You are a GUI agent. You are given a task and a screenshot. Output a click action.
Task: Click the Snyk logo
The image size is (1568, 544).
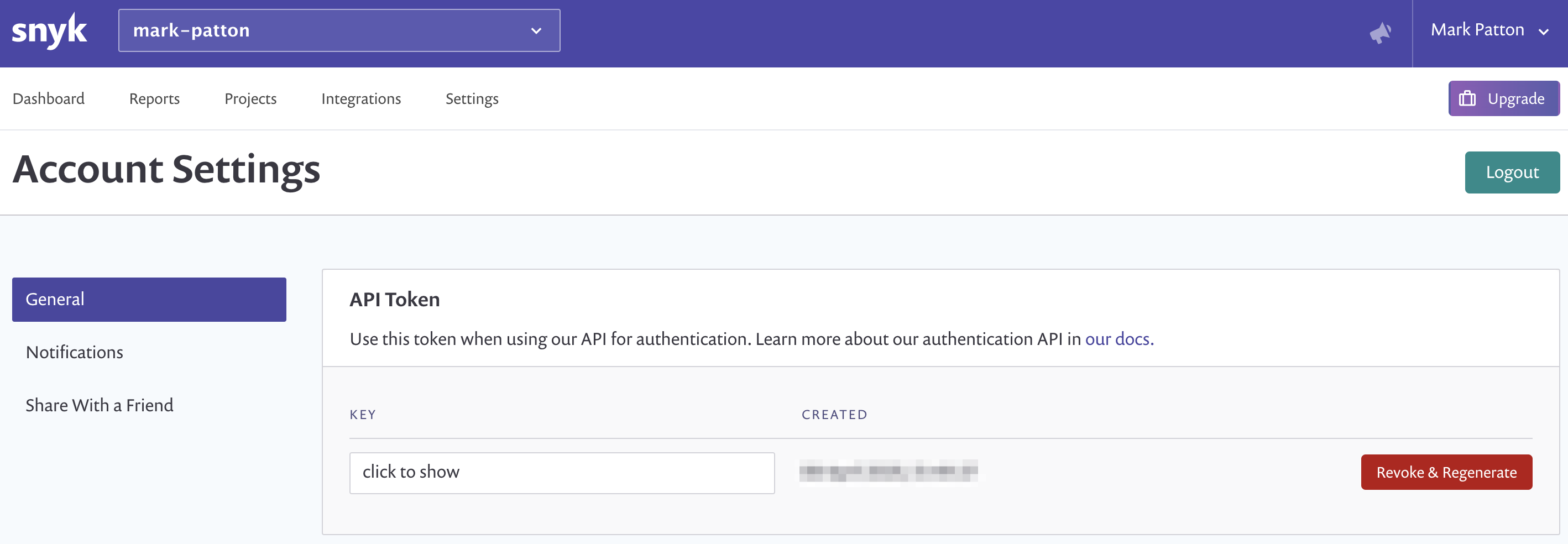click(x=49, y=30)
